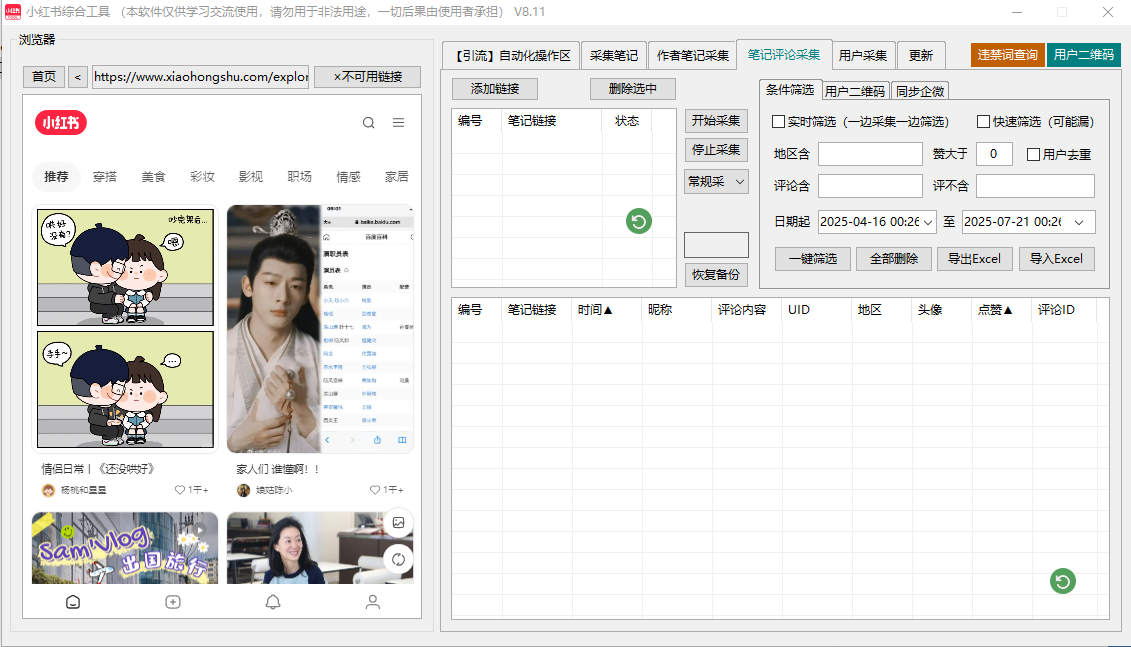
Task: Enable 实时筛选 real-time filtering
Action: click(x=777, y=120)
